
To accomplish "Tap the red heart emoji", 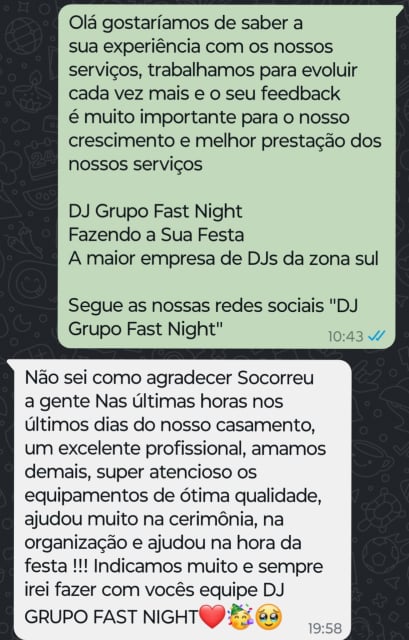I will point(212,617).
